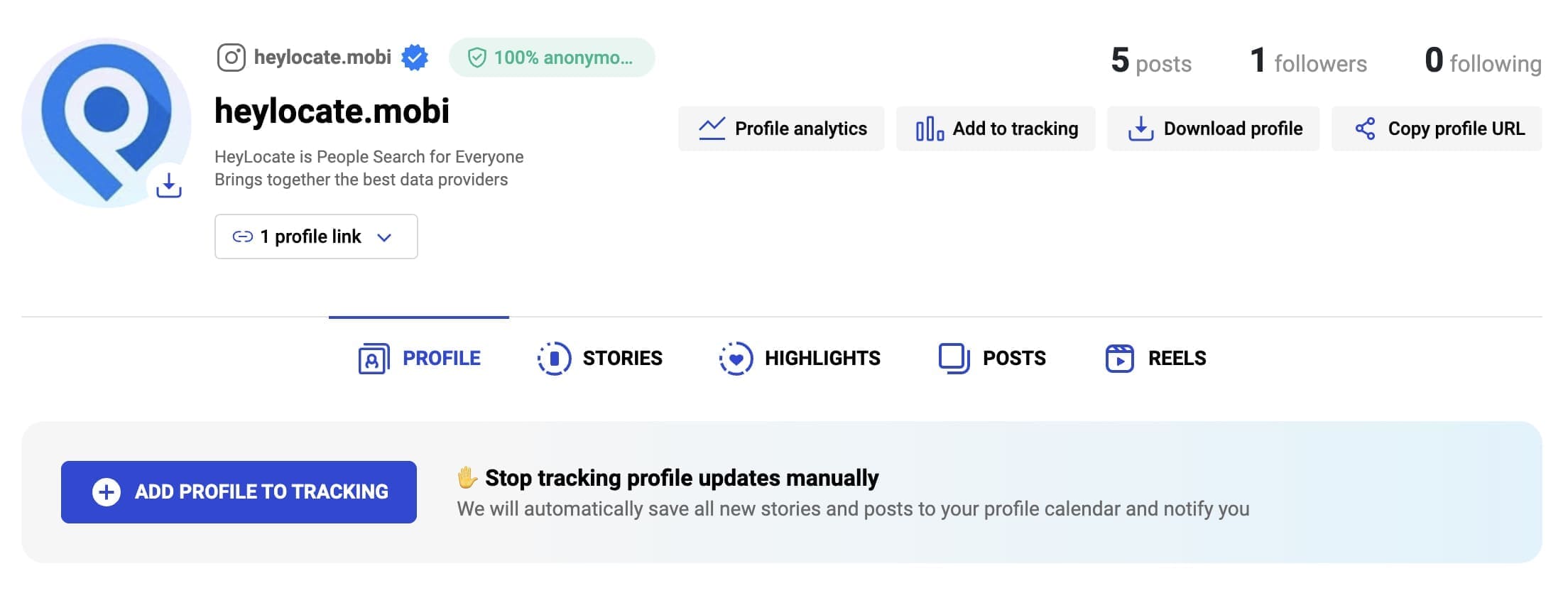Open Profile analytics
Image resolution: width=1568 pixels, height=598 pixels.
point(781,129)
